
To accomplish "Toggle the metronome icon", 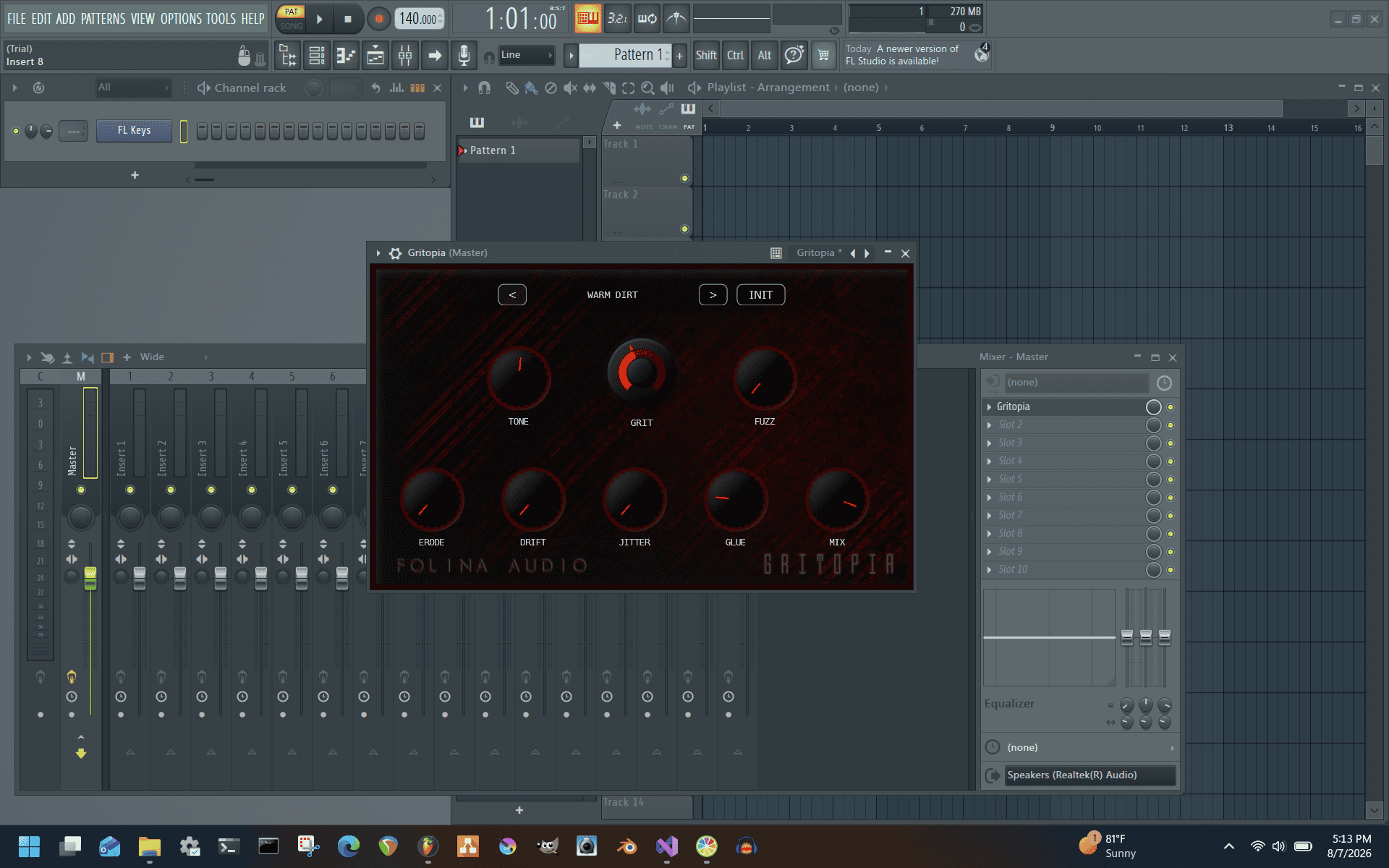I will tap(676, 19).
